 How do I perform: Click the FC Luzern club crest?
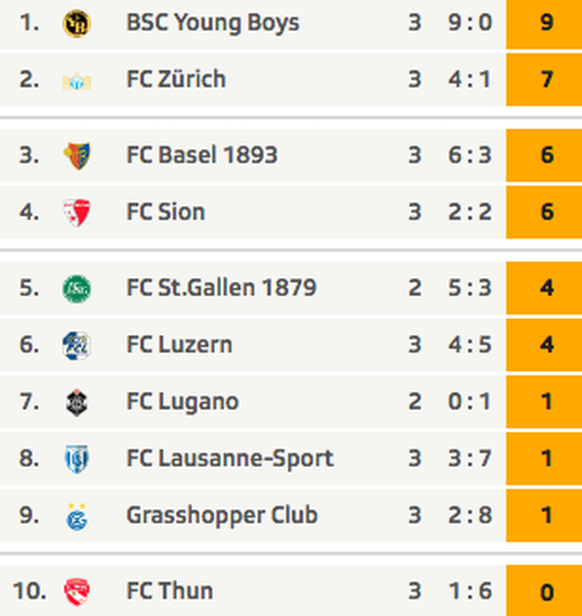pyautogui.click(x=77, y=345)
